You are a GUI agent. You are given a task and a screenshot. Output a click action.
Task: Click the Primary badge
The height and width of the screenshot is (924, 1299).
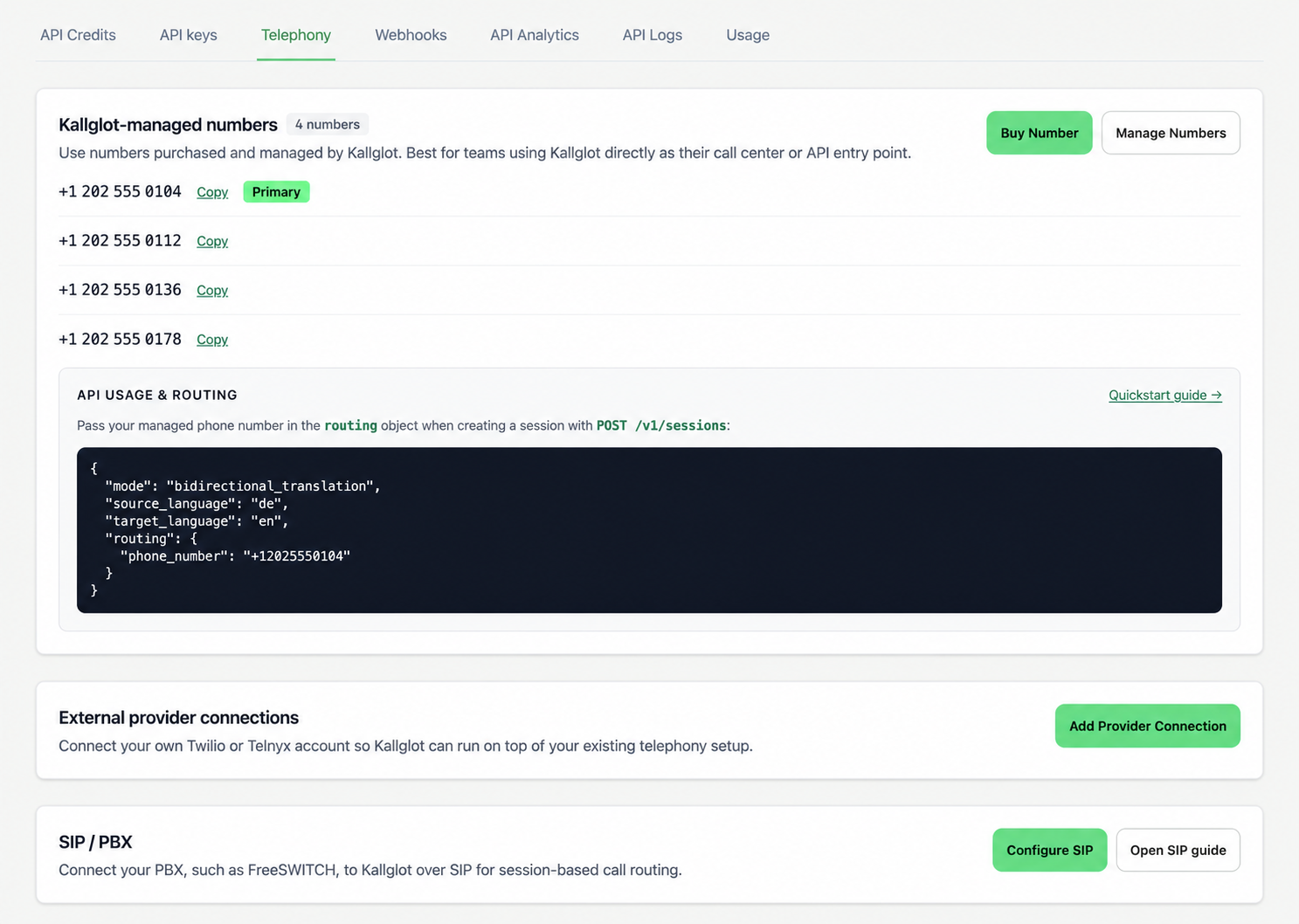[276, 192]
